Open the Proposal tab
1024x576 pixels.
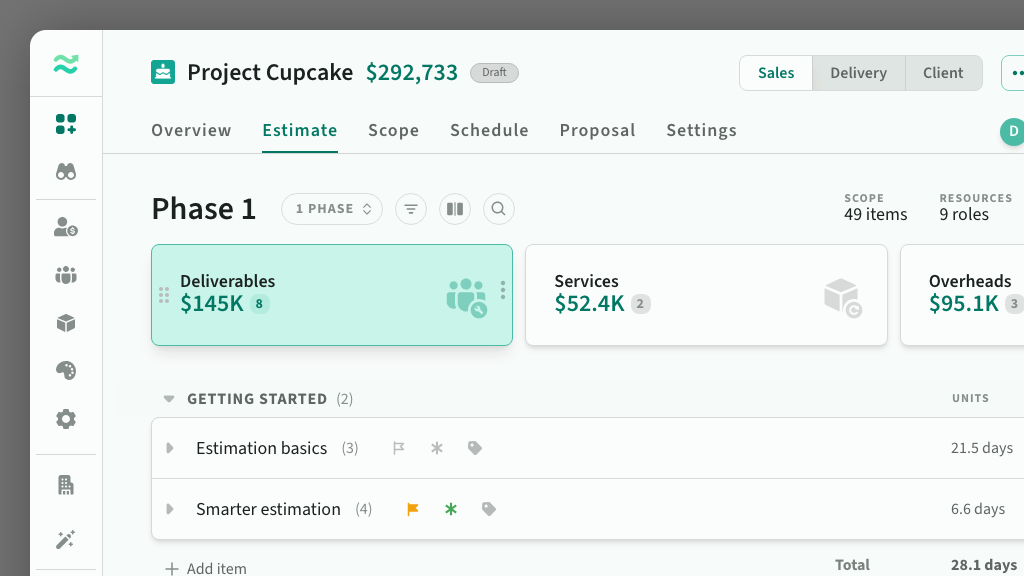click(597, 130)
